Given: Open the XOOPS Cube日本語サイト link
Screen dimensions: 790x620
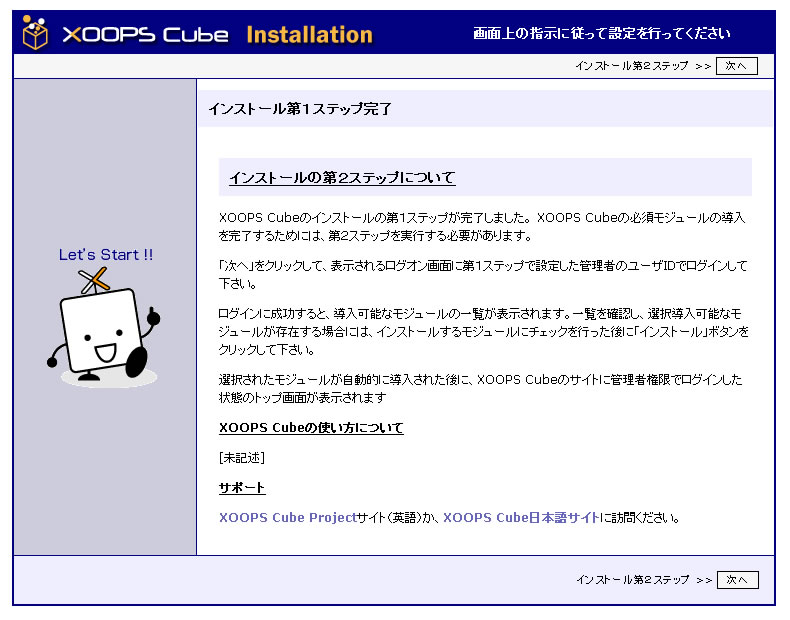Looking at the screenshot, I should (x=521, y=517).
